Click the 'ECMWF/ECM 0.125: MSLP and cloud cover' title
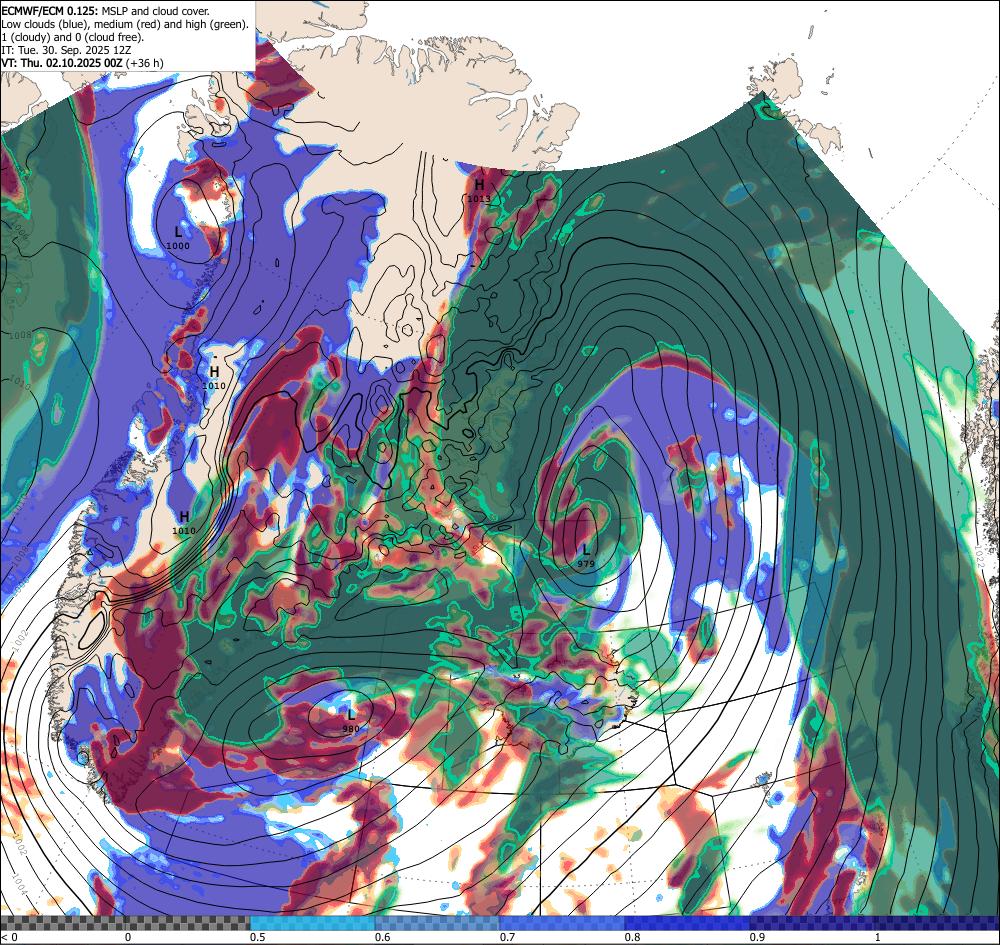1000x945 pixels. click(105, 11)
